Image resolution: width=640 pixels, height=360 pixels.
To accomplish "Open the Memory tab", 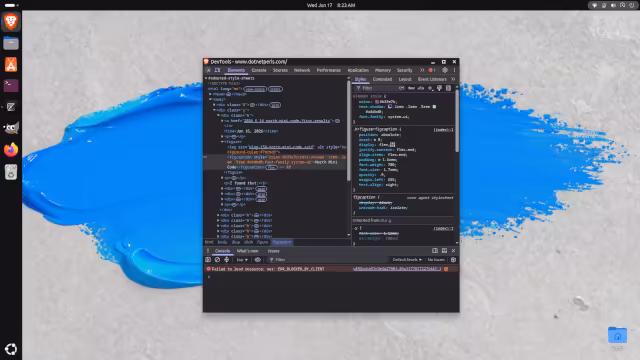I will (383, 70).
